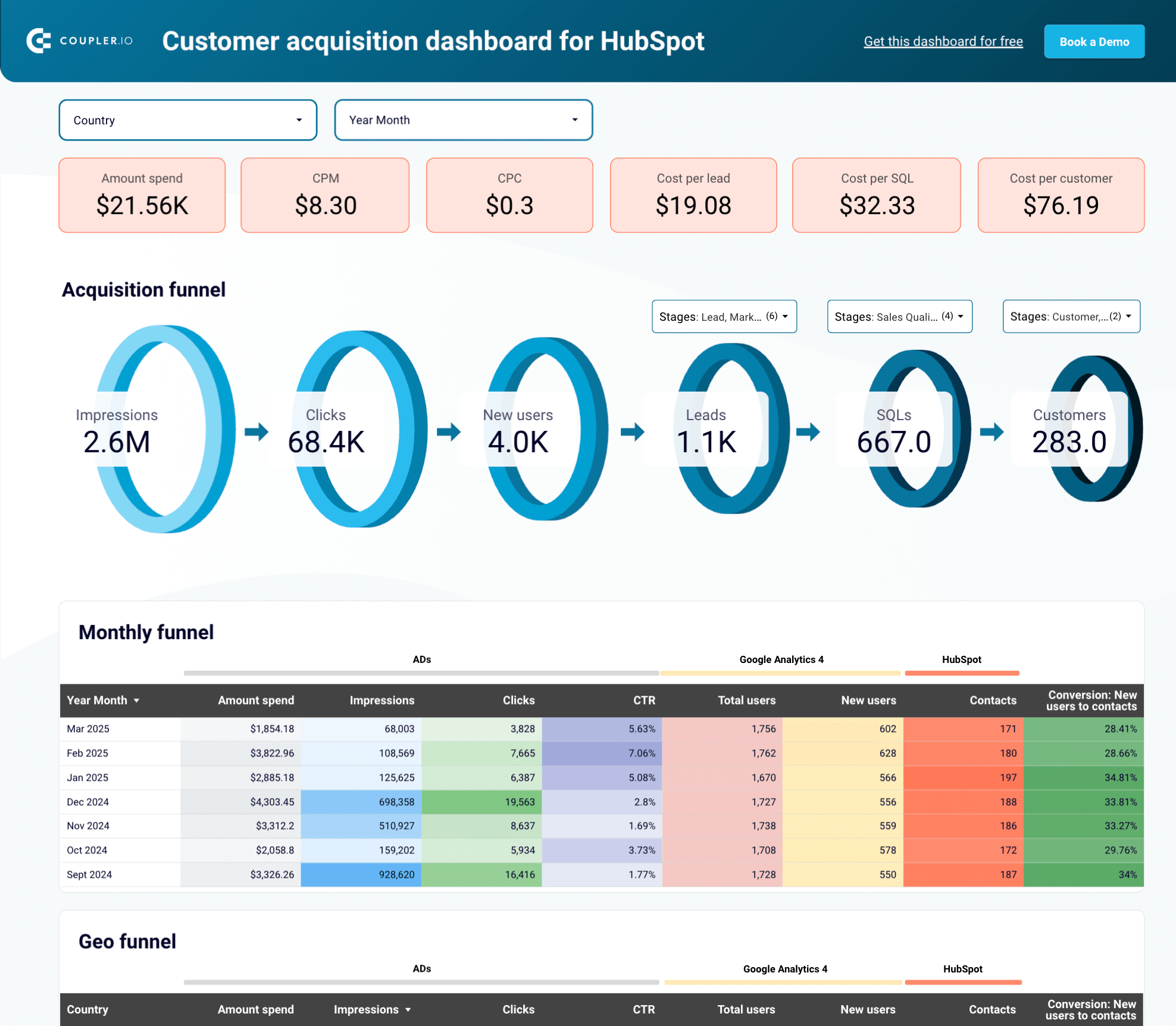
Task: Open the Country filter dropdown
Action: coord(187,120)
